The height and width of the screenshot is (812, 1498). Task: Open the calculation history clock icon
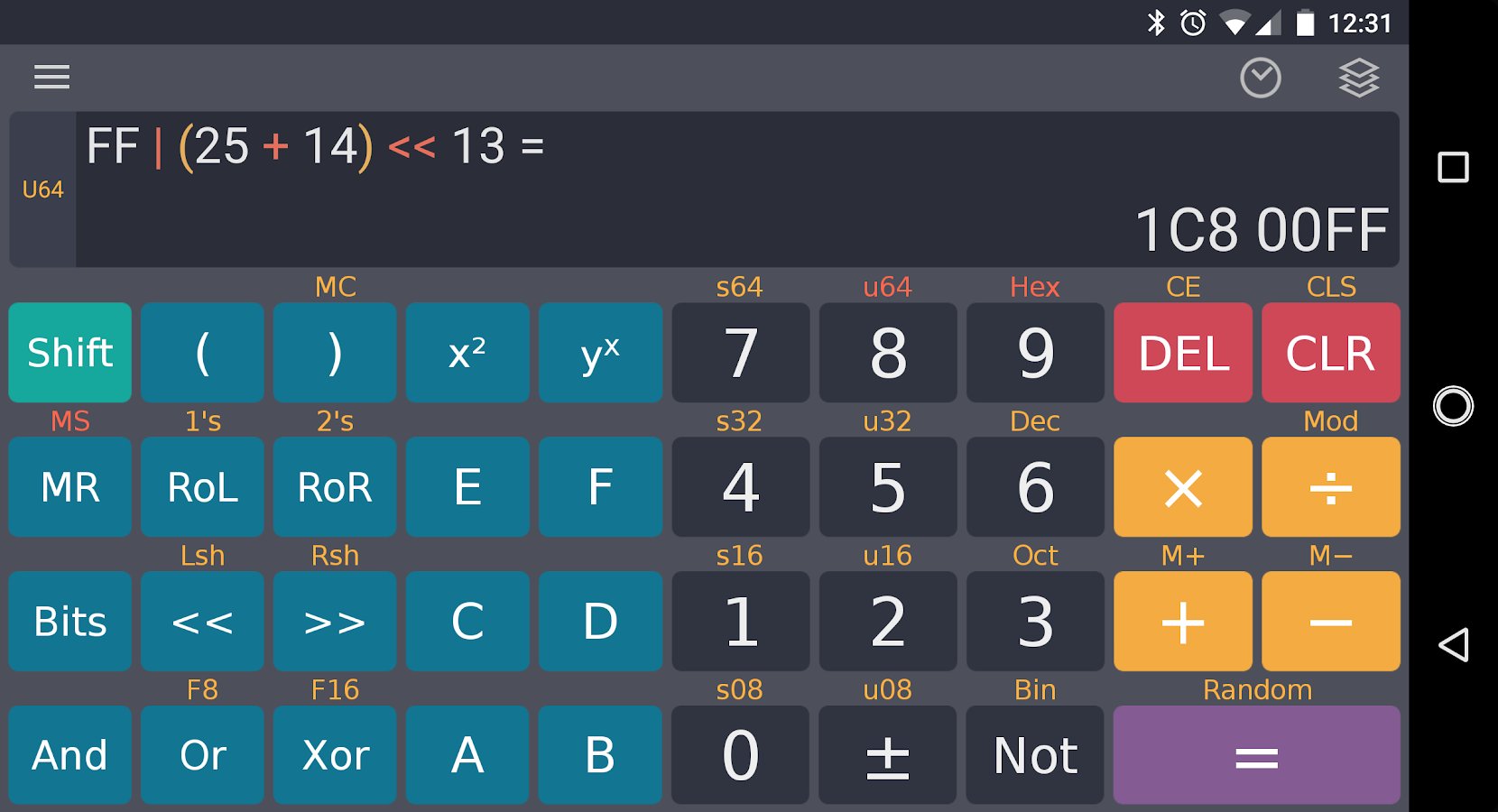1260,78
